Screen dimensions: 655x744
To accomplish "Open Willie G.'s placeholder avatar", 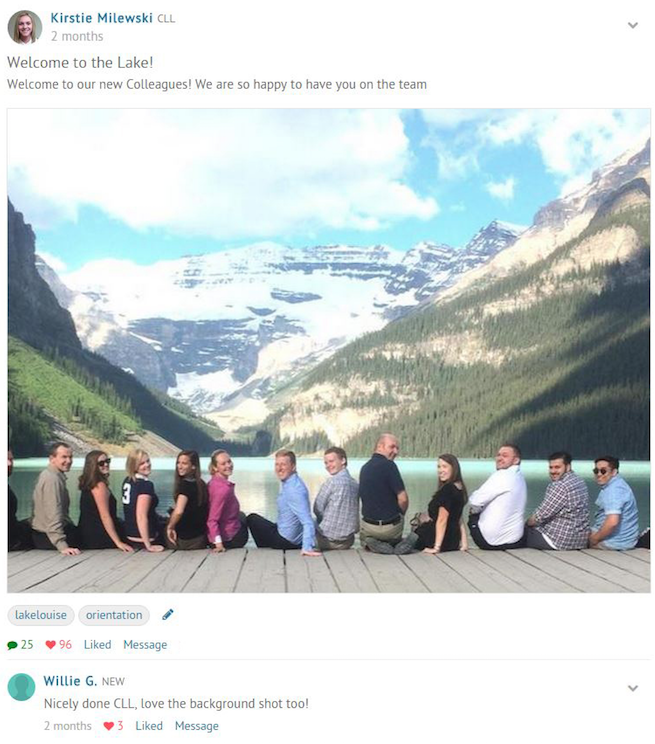I will click(22, 687).
